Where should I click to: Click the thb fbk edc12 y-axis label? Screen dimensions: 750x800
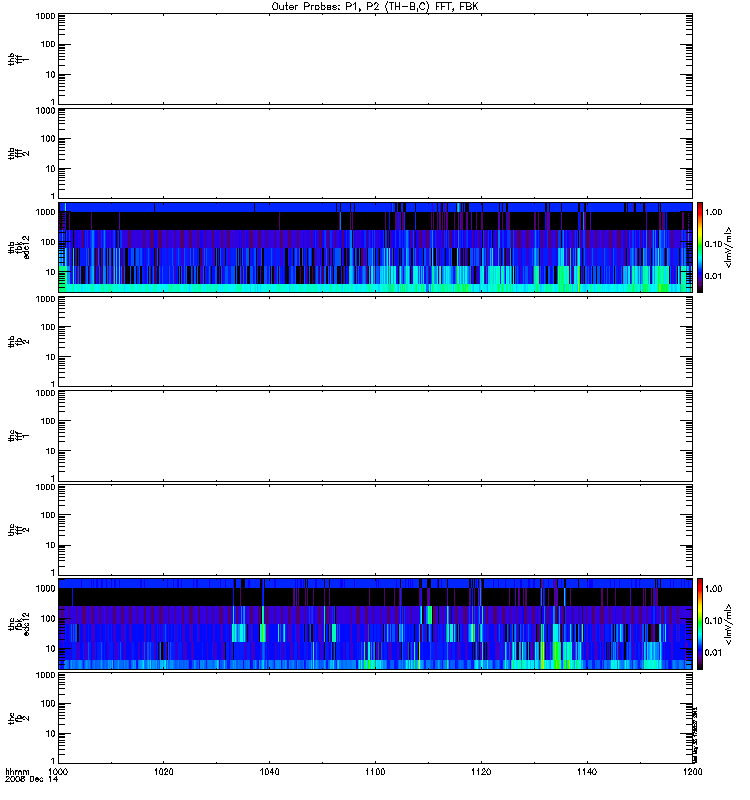coord(19,247)
